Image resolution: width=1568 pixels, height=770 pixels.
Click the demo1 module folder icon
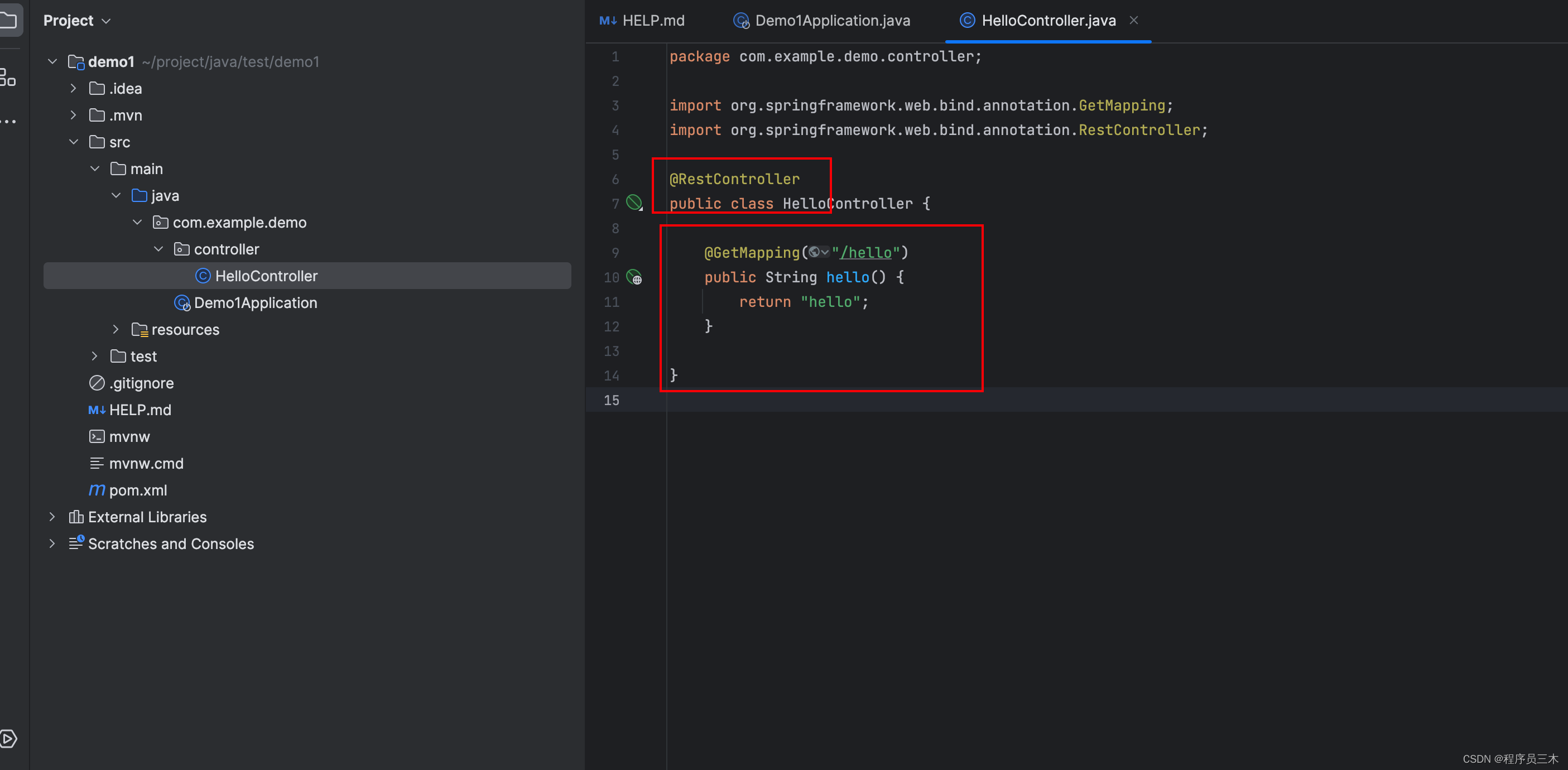point(76,61)
